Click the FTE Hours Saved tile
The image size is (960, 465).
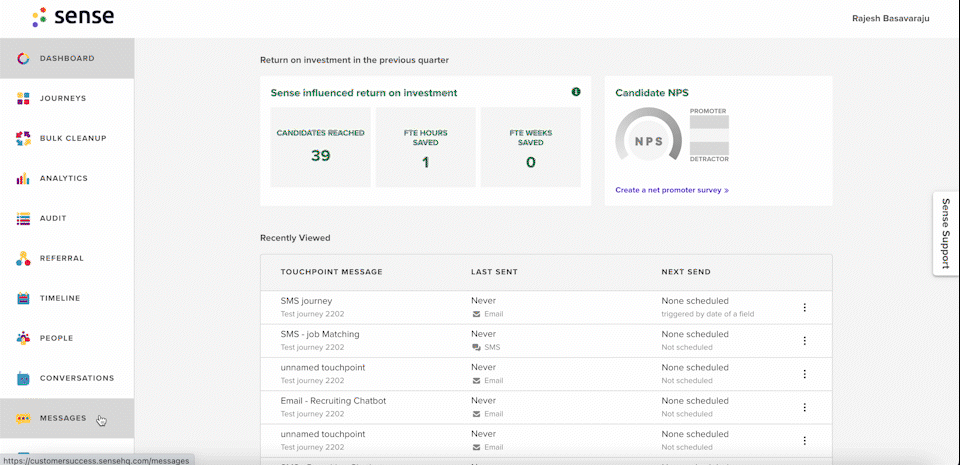pyautogui.click(x=426, y=147)
